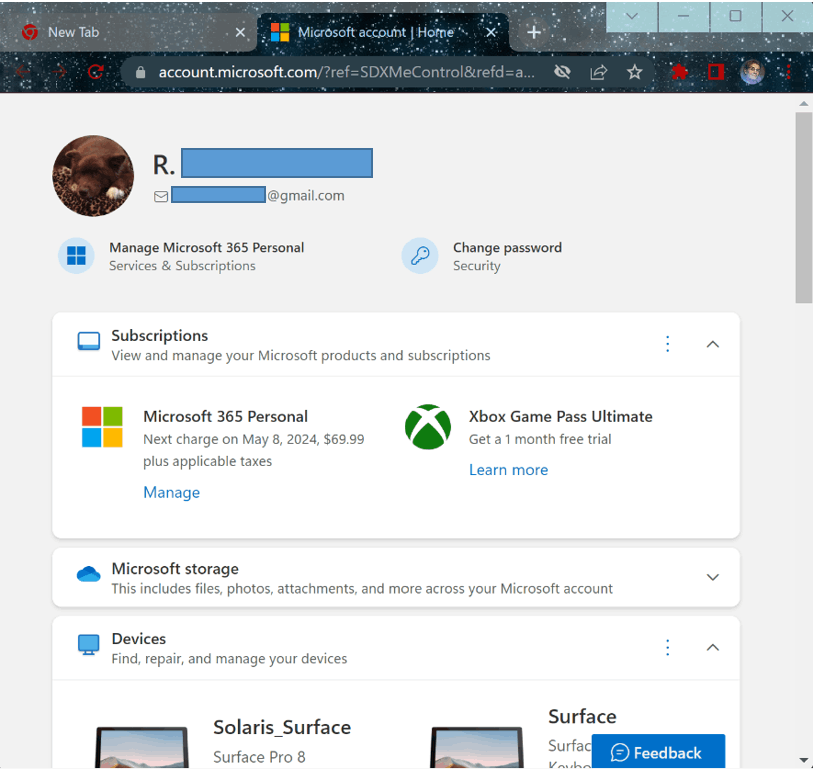The image size is (817, 771).
Task: Click the Surface device heading
Action: click(x=582, y=717)
